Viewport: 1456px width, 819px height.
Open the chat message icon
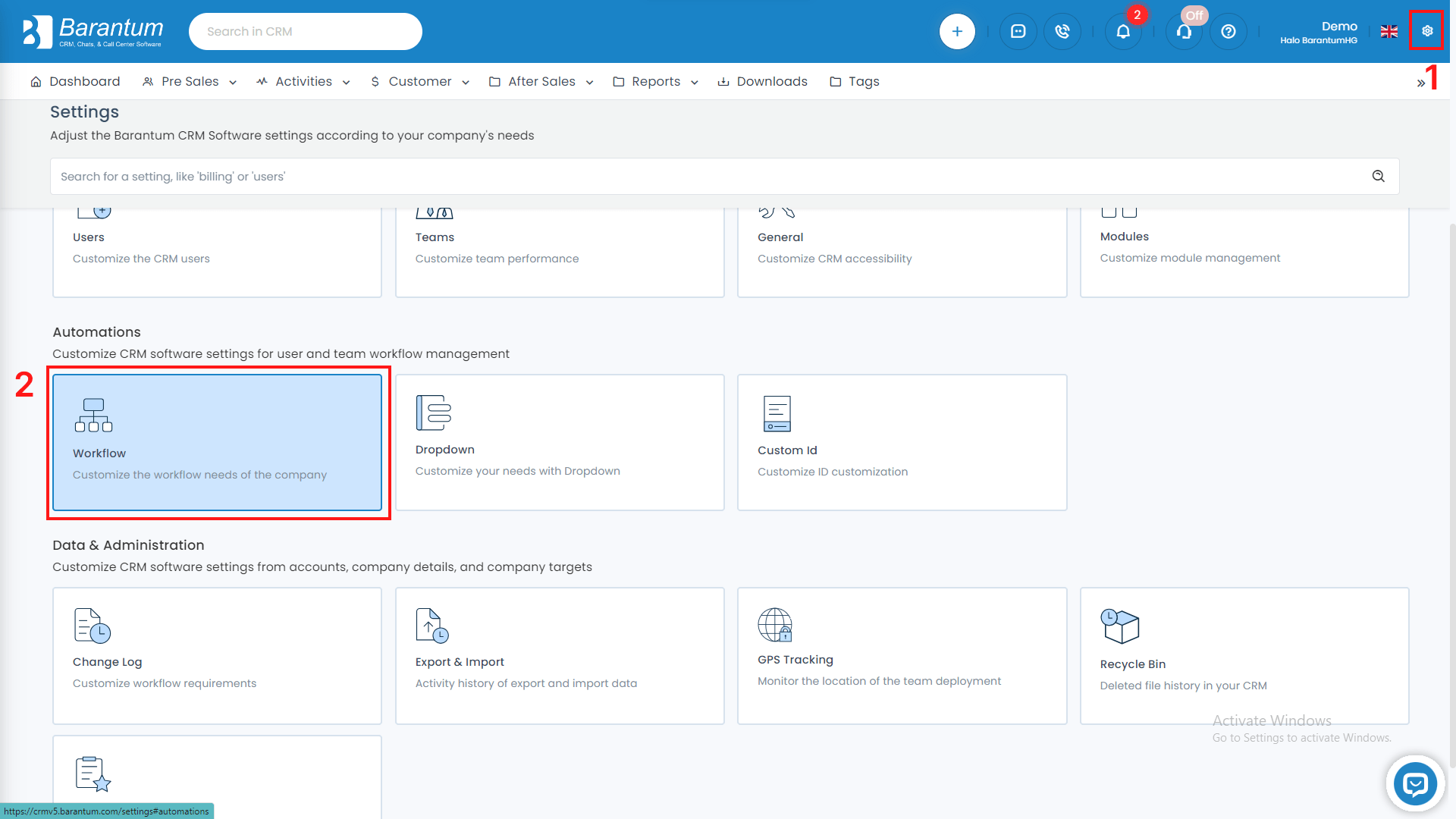pyautogui.click(x=1018, y=31)
